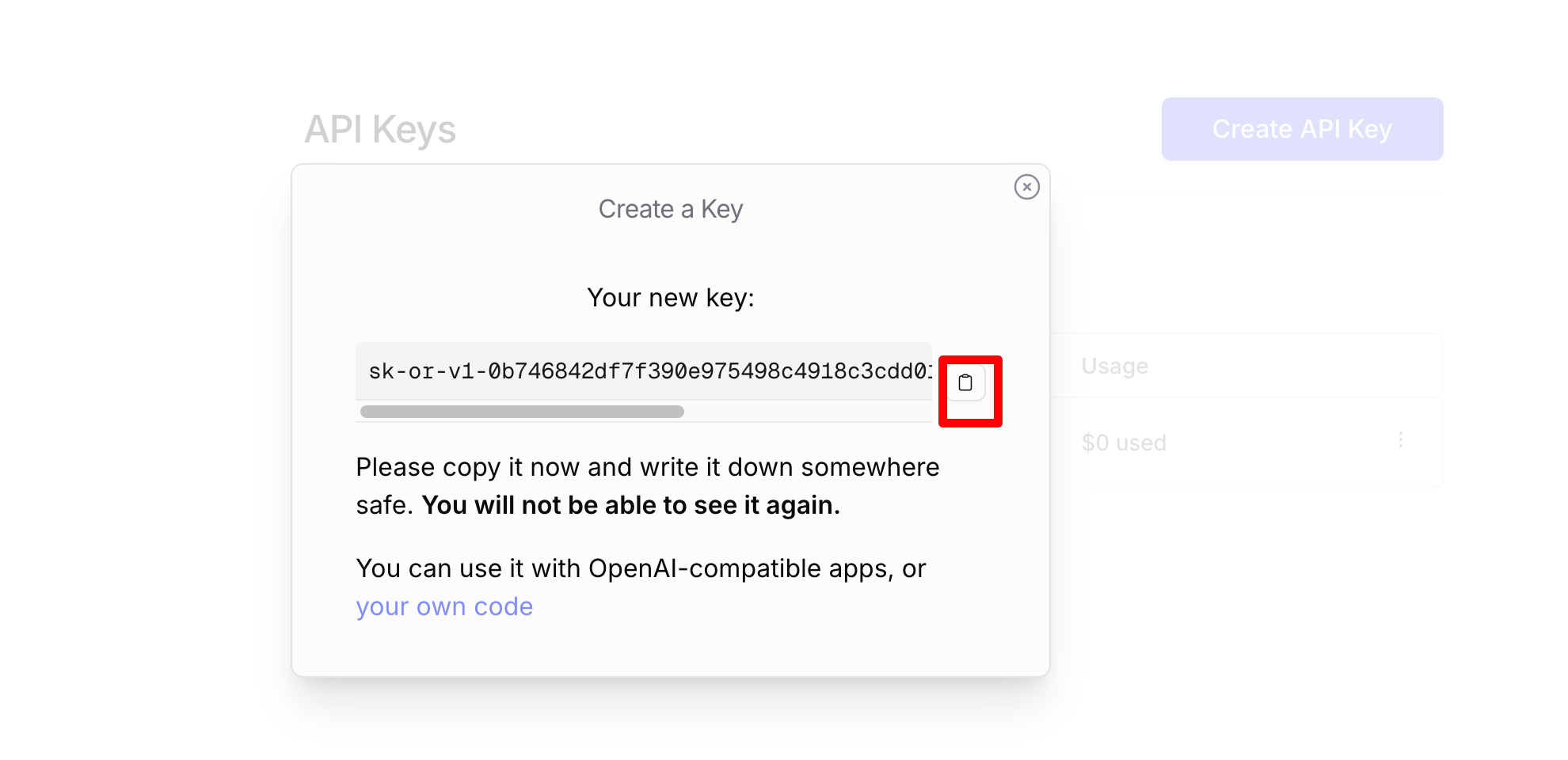Click the word "safe." in the warning
This screenshot has height=760, width=1568.
pos(384,505)
